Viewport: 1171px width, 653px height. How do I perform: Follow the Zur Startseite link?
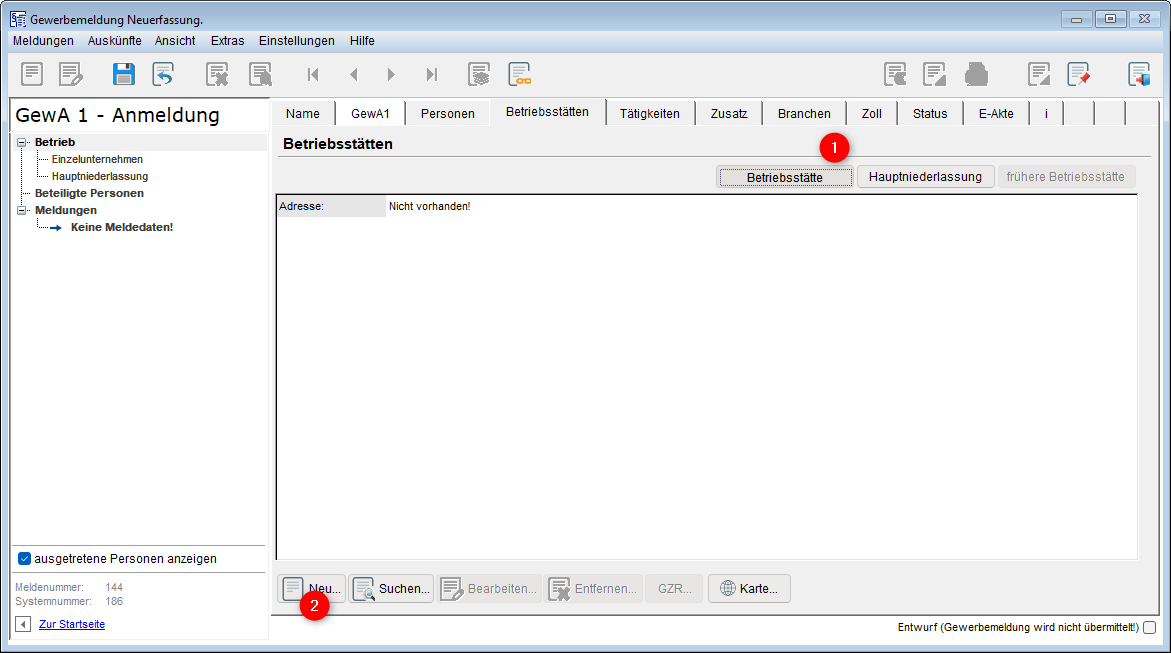tap(72, 625)
